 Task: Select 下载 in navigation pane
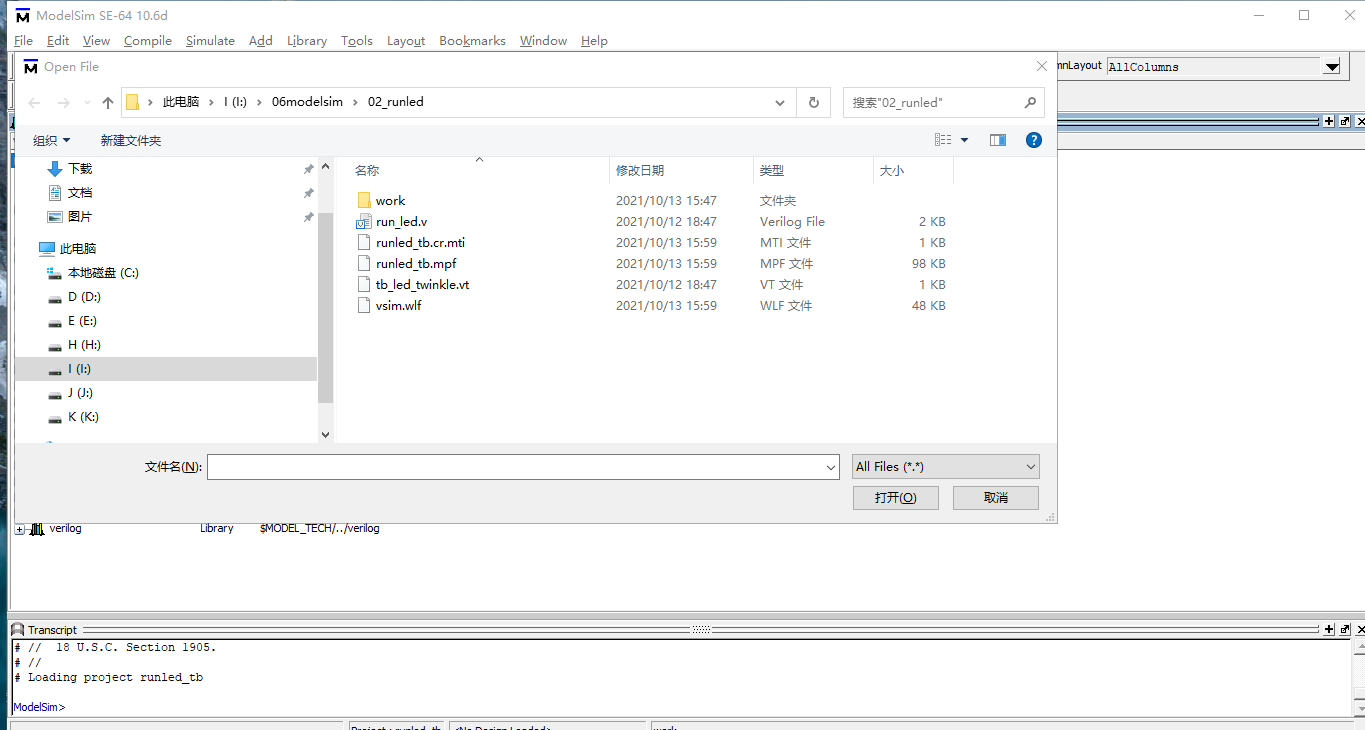pos(80,169)
